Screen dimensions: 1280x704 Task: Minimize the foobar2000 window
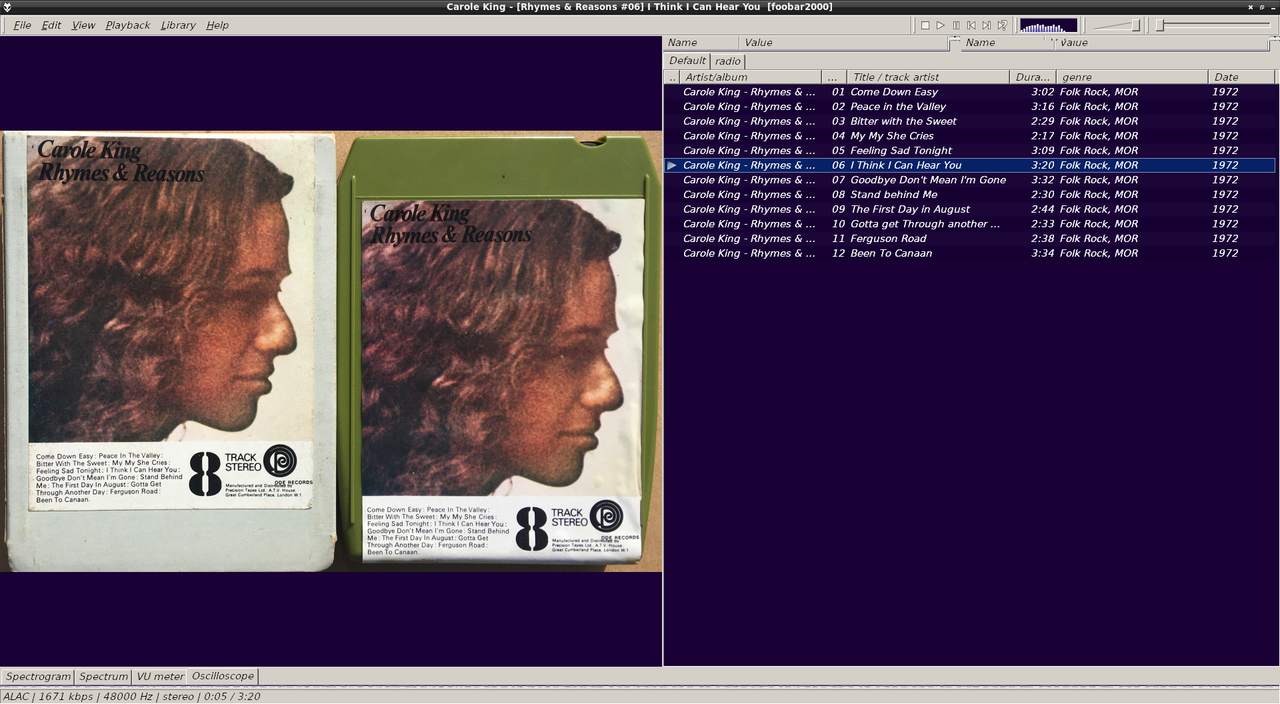point(1274,7)
